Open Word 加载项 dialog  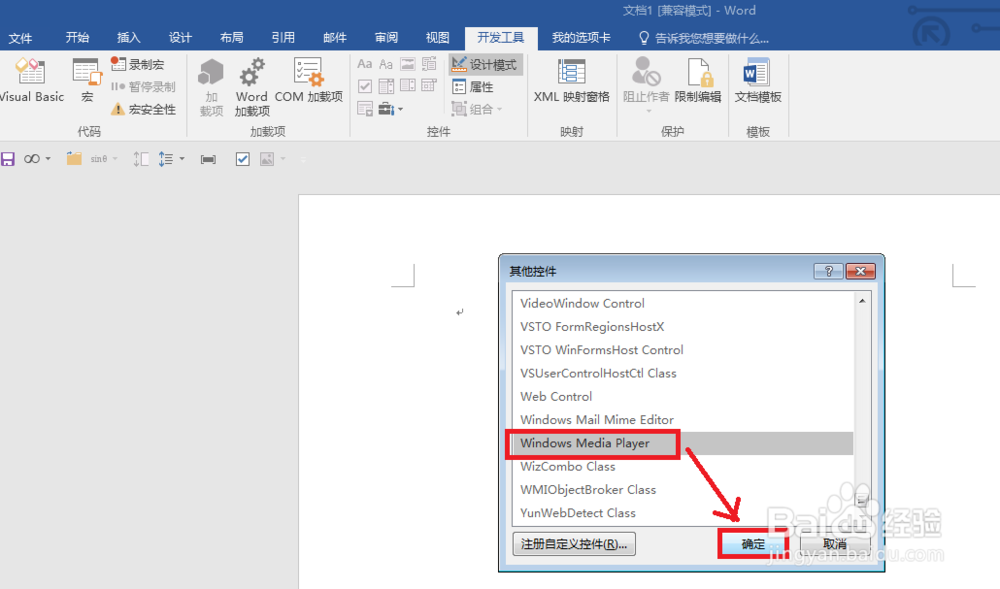click(x=252, y=87)
